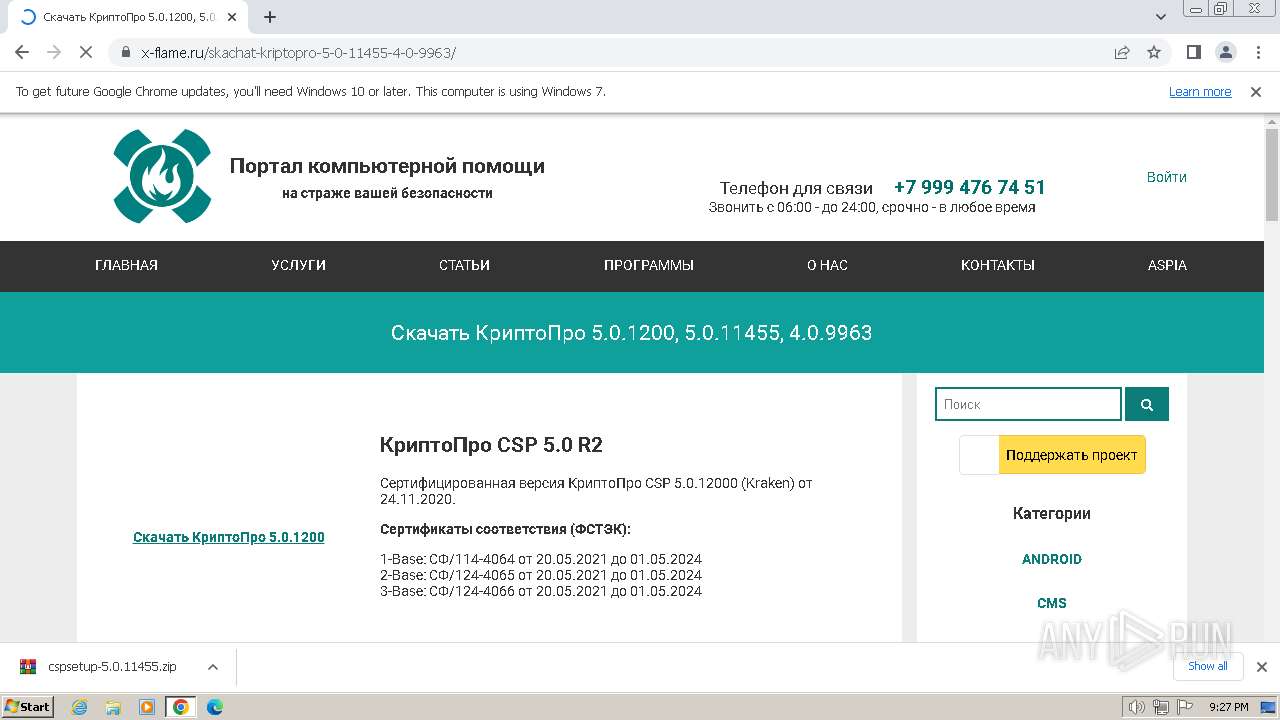Download via Скачать КриптоПро 5.0.1200 link
Image resolution: width=1280 pixels, height=720 pixels.
pyautogui.click(x=229, y=537)
